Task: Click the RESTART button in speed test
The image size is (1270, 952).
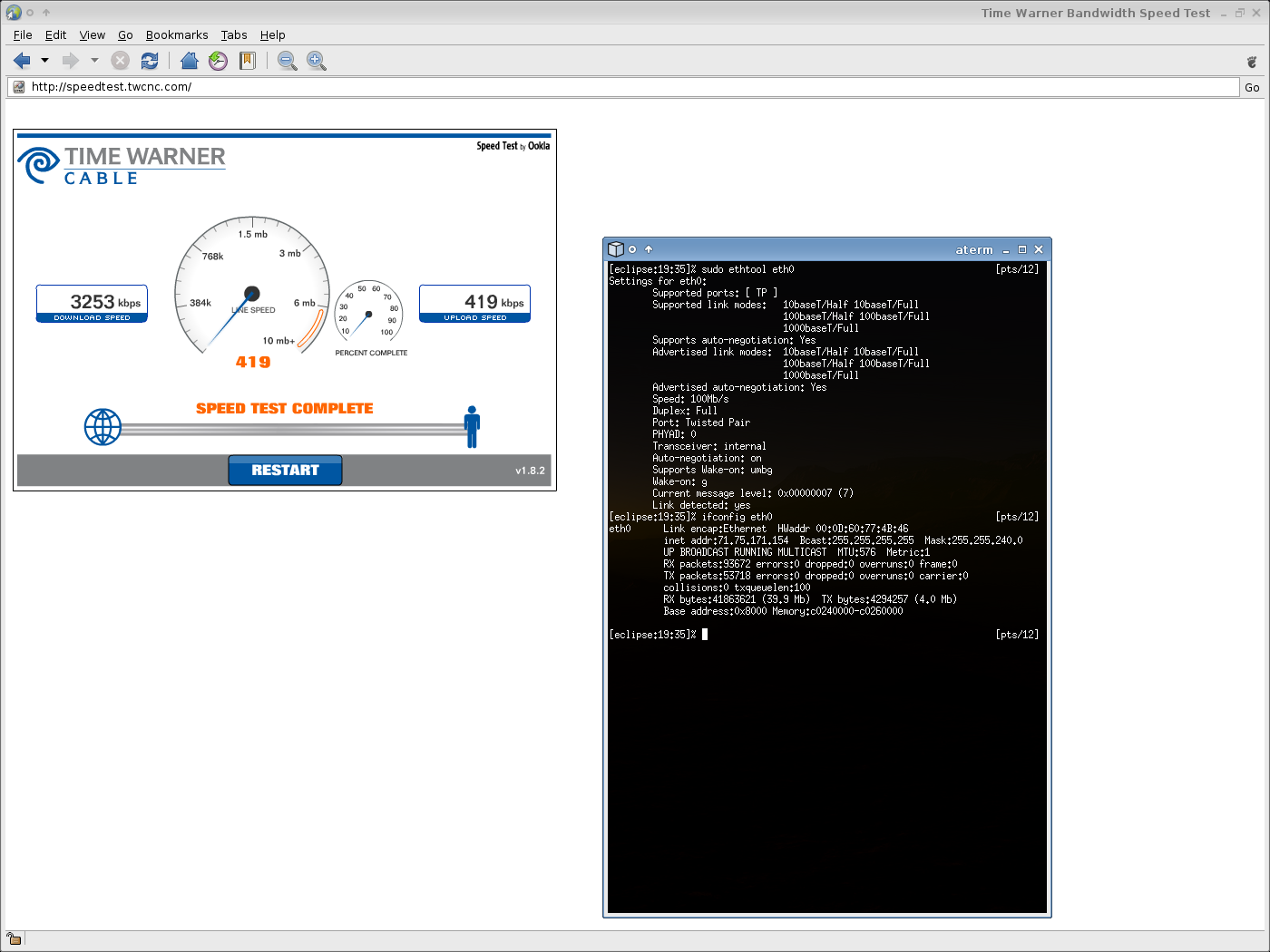Action: click(285, 470)
